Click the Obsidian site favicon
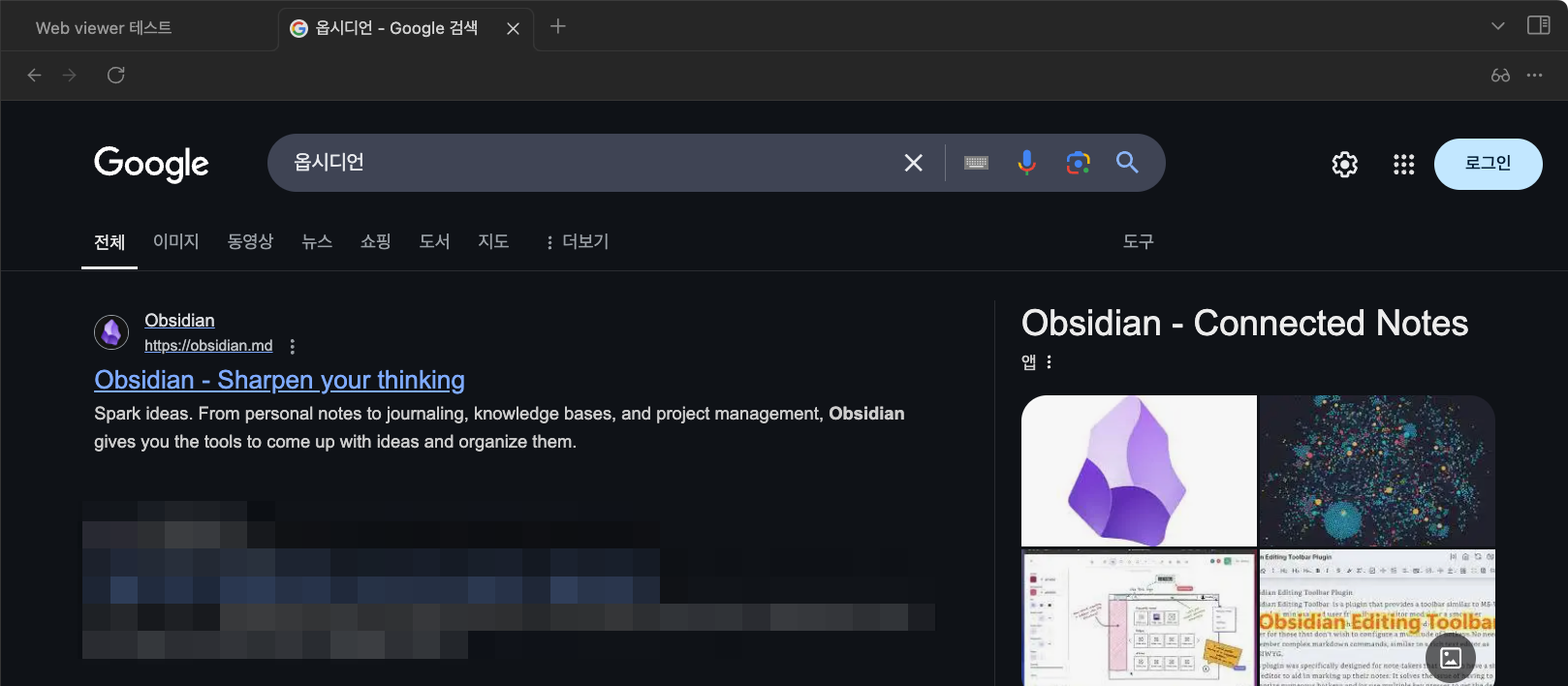The image size is (1568, 686). click(x=111, y=332)
